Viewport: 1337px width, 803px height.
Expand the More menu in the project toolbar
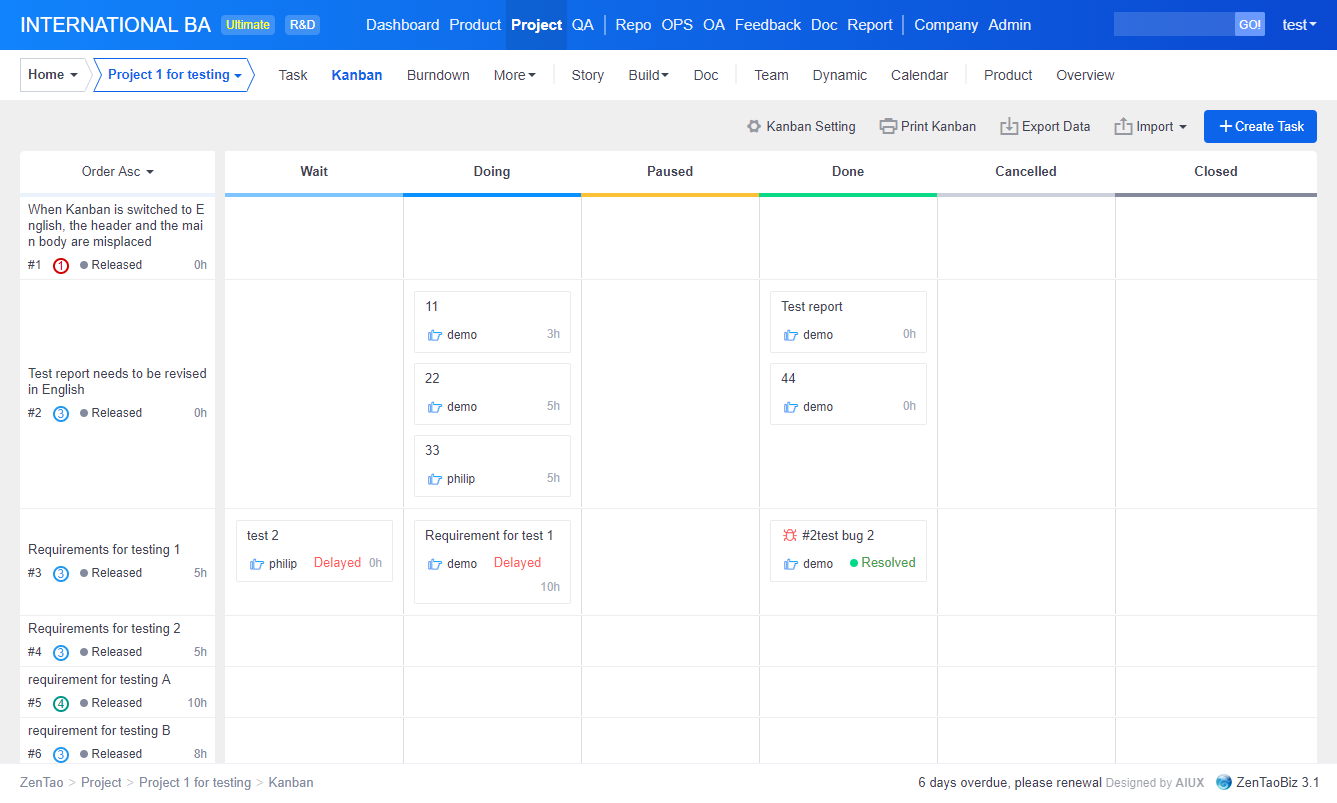514,75
